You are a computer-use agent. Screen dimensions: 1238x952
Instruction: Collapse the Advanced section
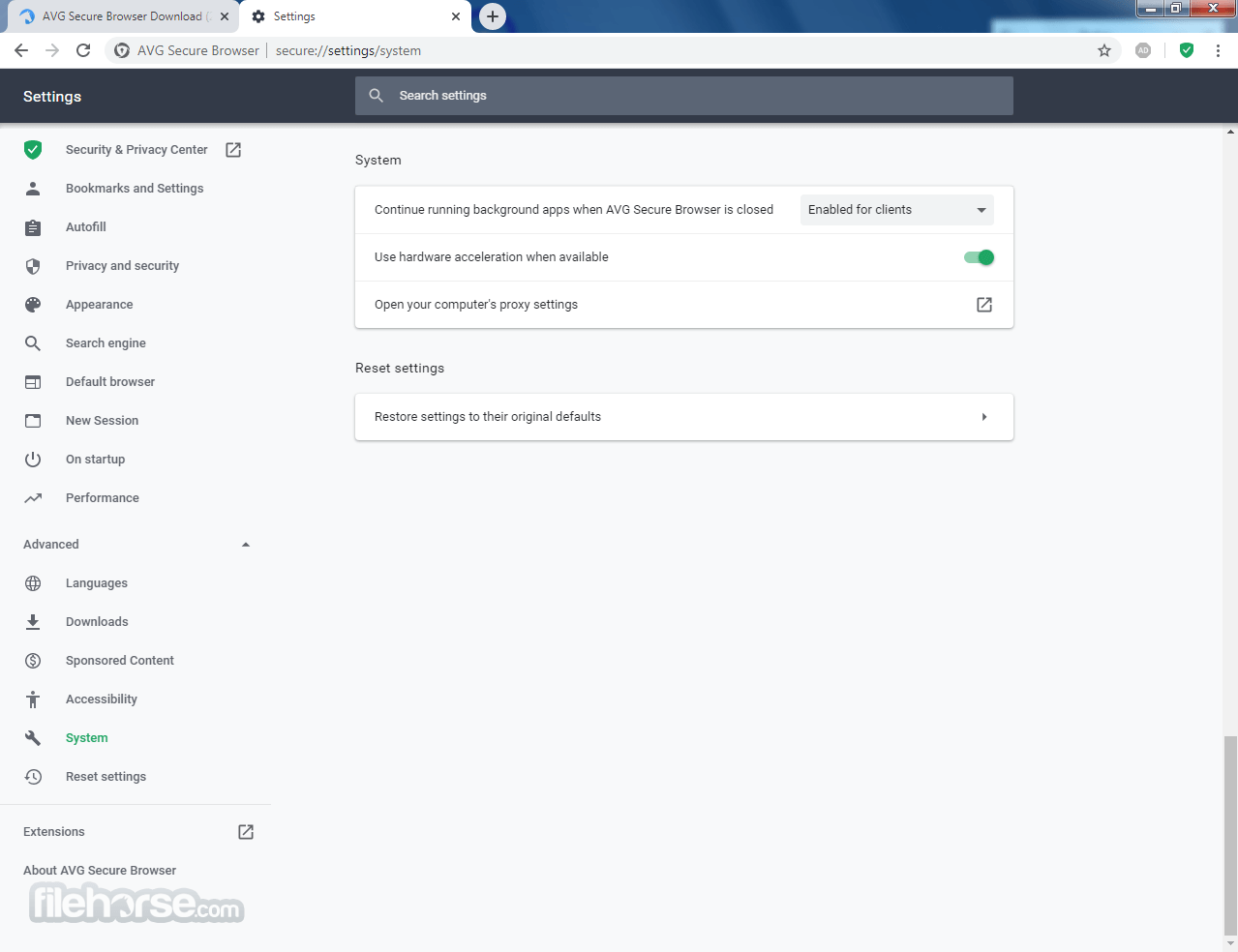tap(246, 545)
